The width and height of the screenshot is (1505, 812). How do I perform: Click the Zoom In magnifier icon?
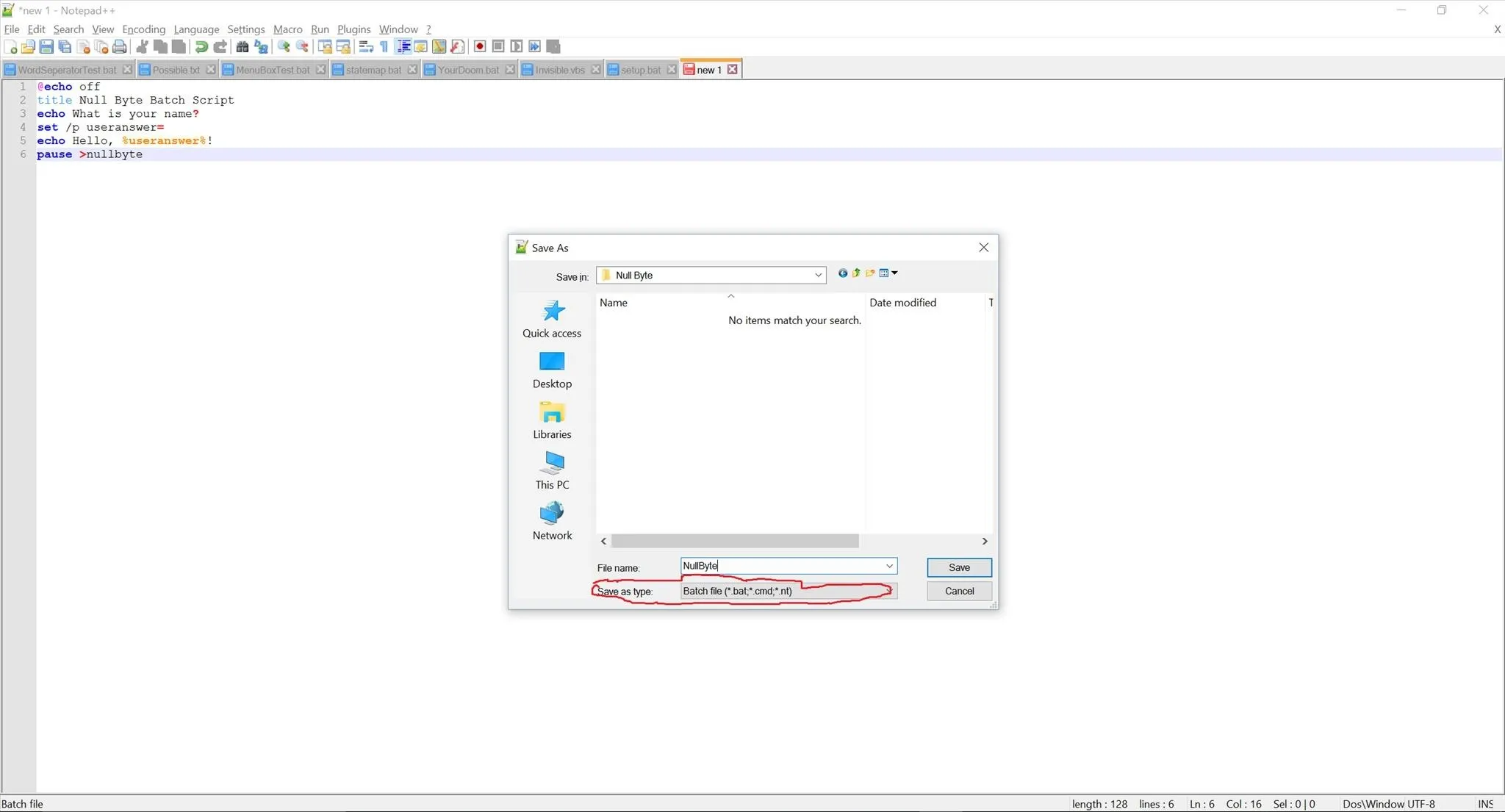click(284, 47)
